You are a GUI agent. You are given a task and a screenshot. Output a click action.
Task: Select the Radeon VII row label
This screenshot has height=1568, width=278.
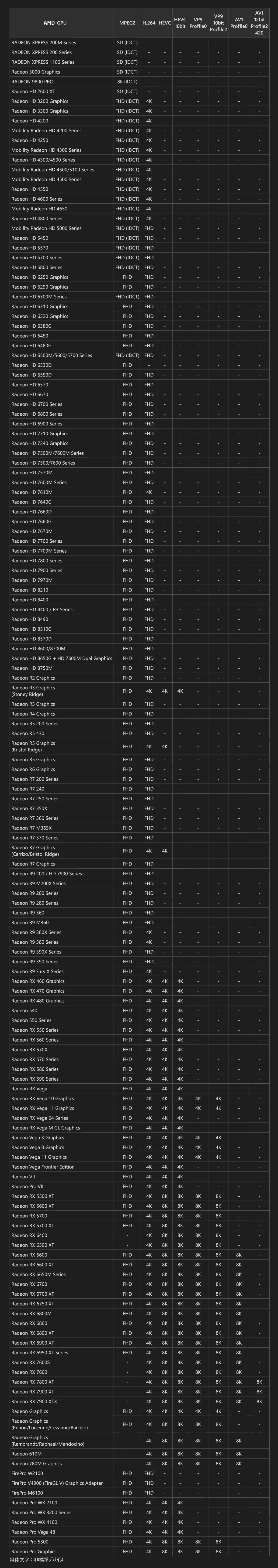pos(23,1177)
